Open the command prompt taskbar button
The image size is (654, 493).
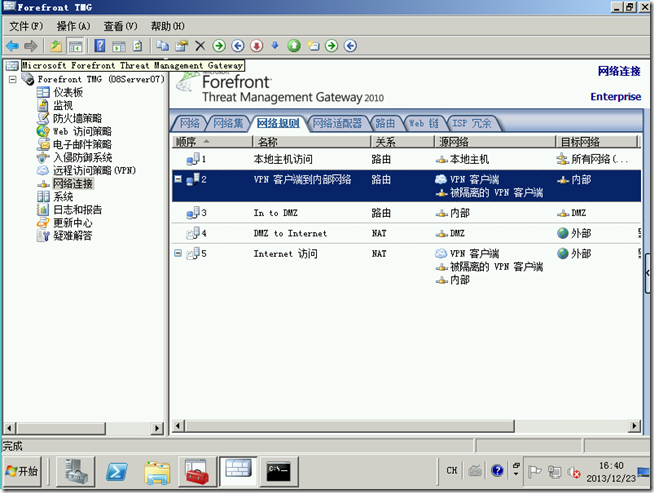pos(278,471)
